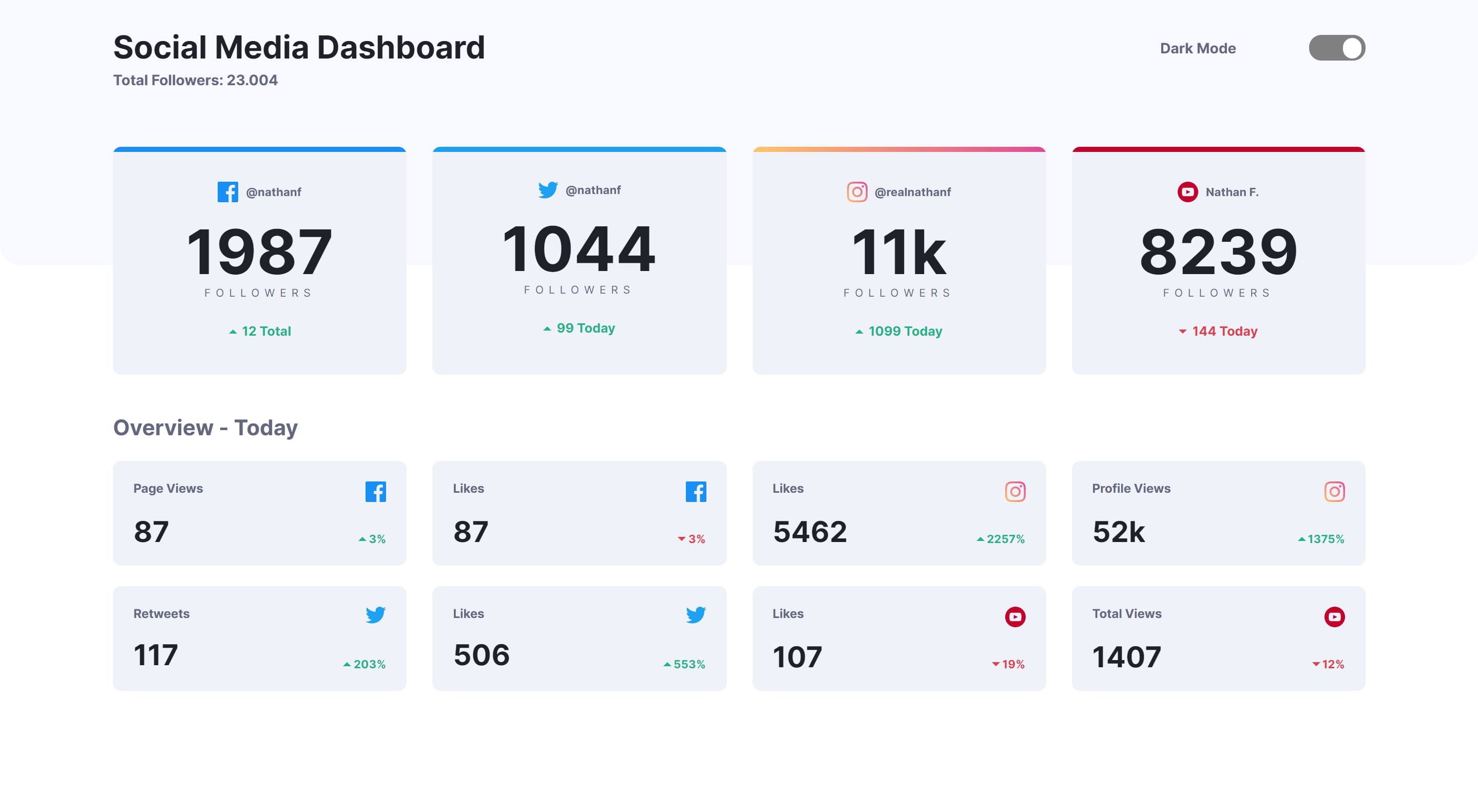The width and height of the screenshot is (1478, 812).
Task: Click the YouTube name Nathan F.
Action: pos(1232,192)
